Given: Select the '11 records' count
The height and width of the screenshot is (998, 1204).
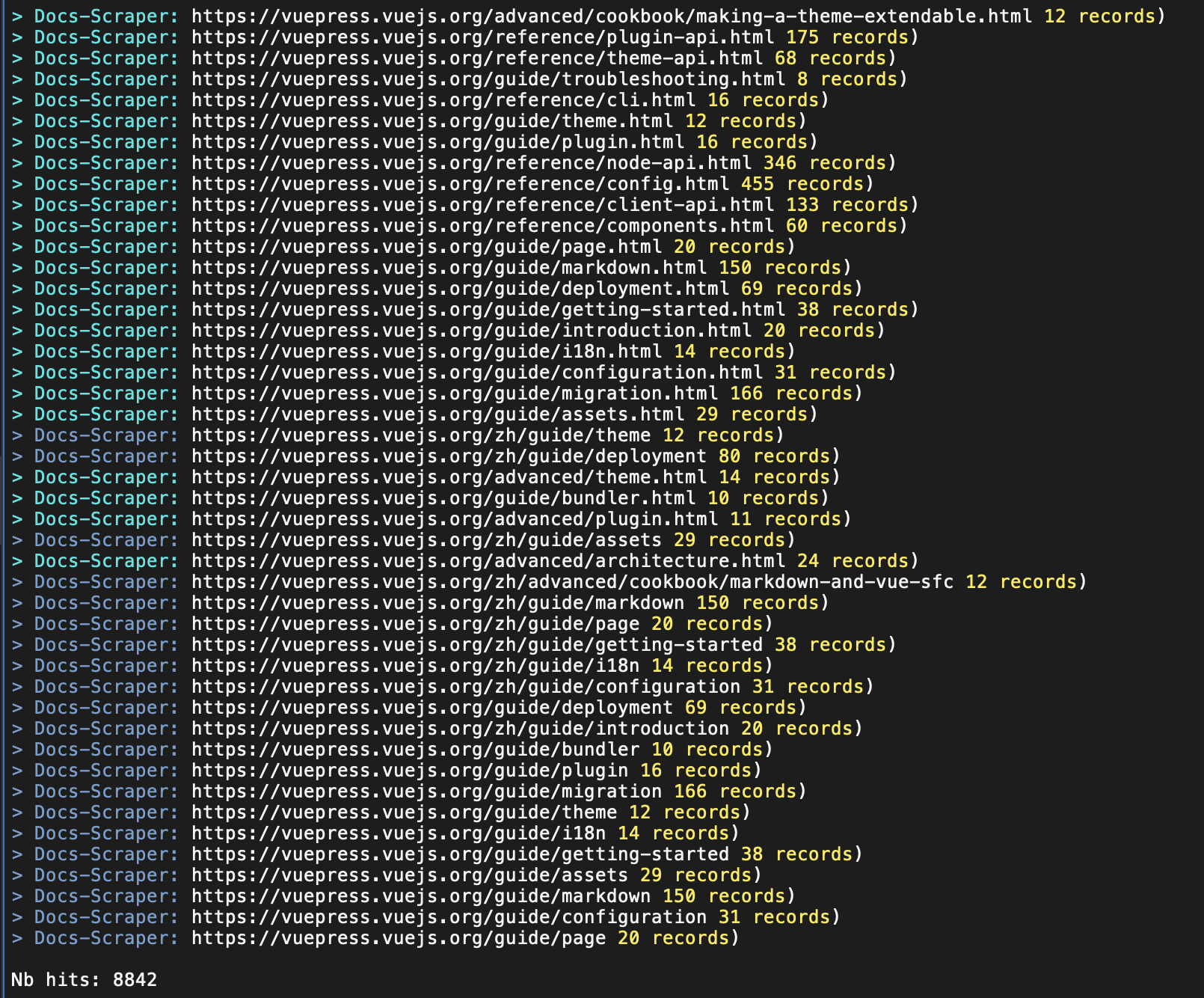Looking at the screenshot, I should tap(785, 519).
